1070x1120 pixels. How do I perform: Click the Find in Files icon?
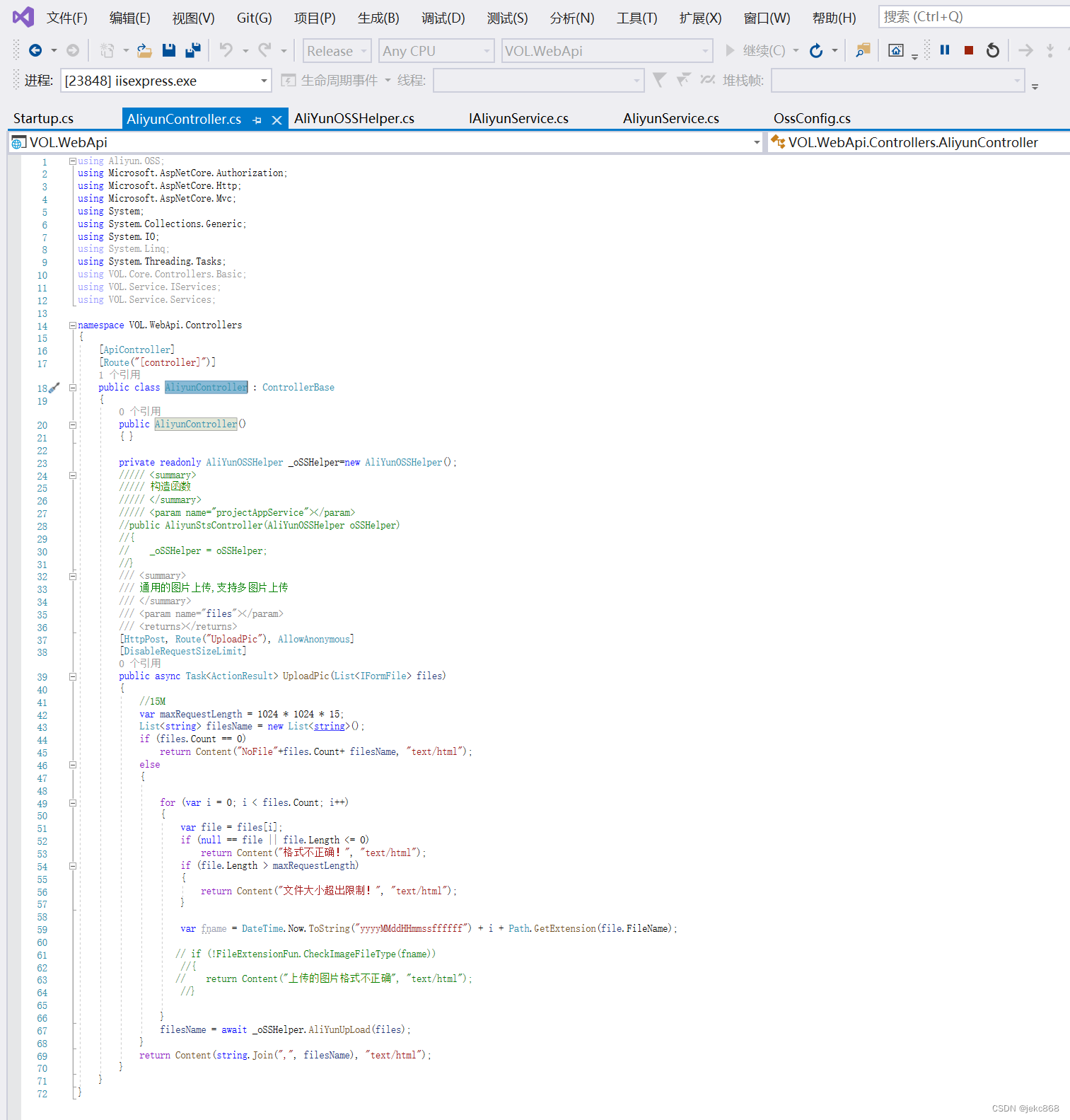(863, 50)
